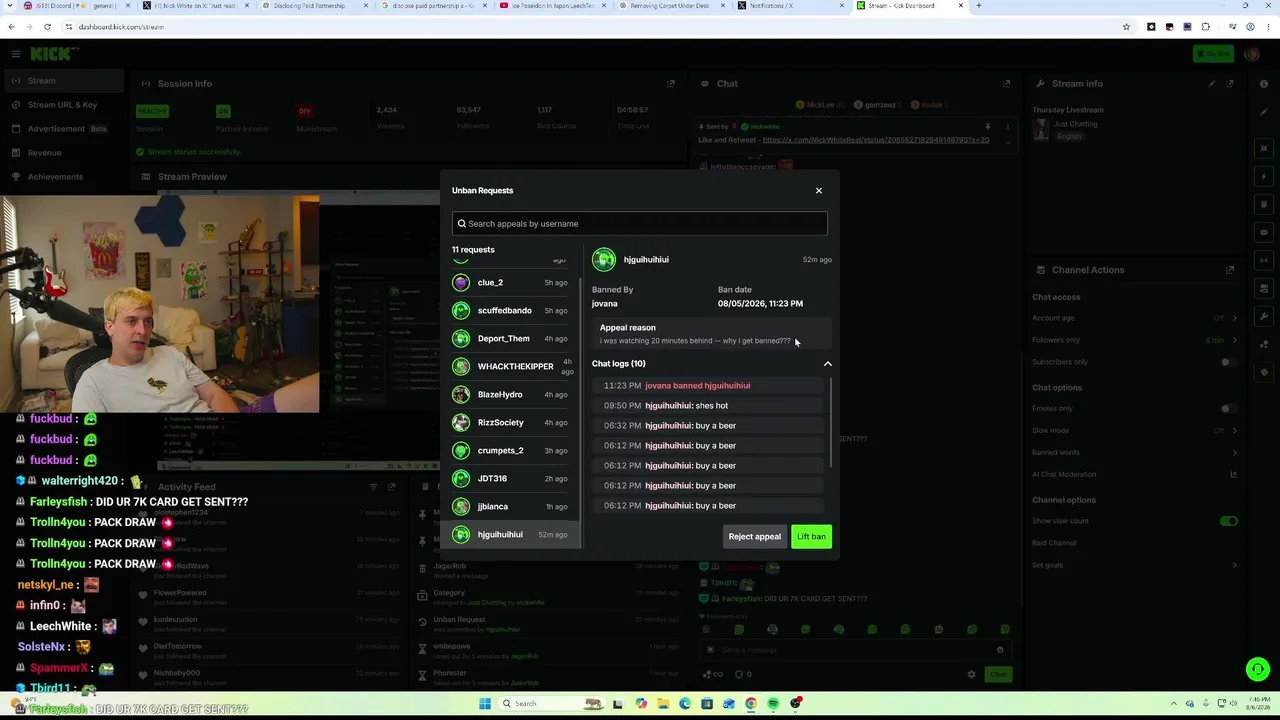Bookmark this page with the star icon
The image size is (1280, 720).
click(1126, 27)
